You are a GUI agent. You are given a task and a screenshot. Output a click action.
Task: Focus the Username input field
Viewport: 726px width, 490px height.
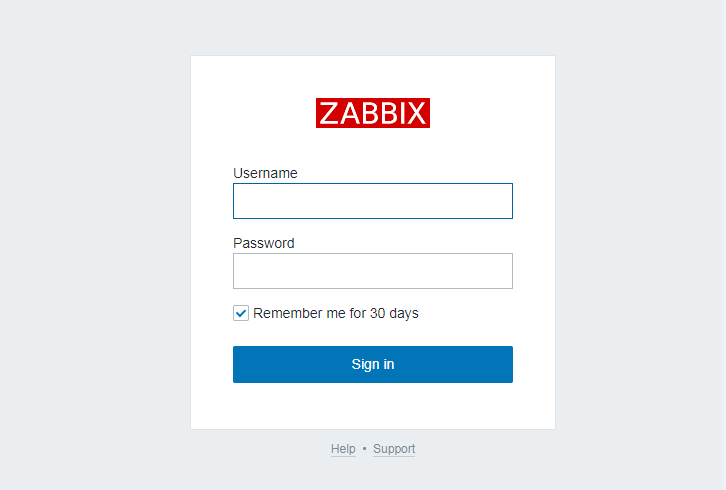[372, 201]
